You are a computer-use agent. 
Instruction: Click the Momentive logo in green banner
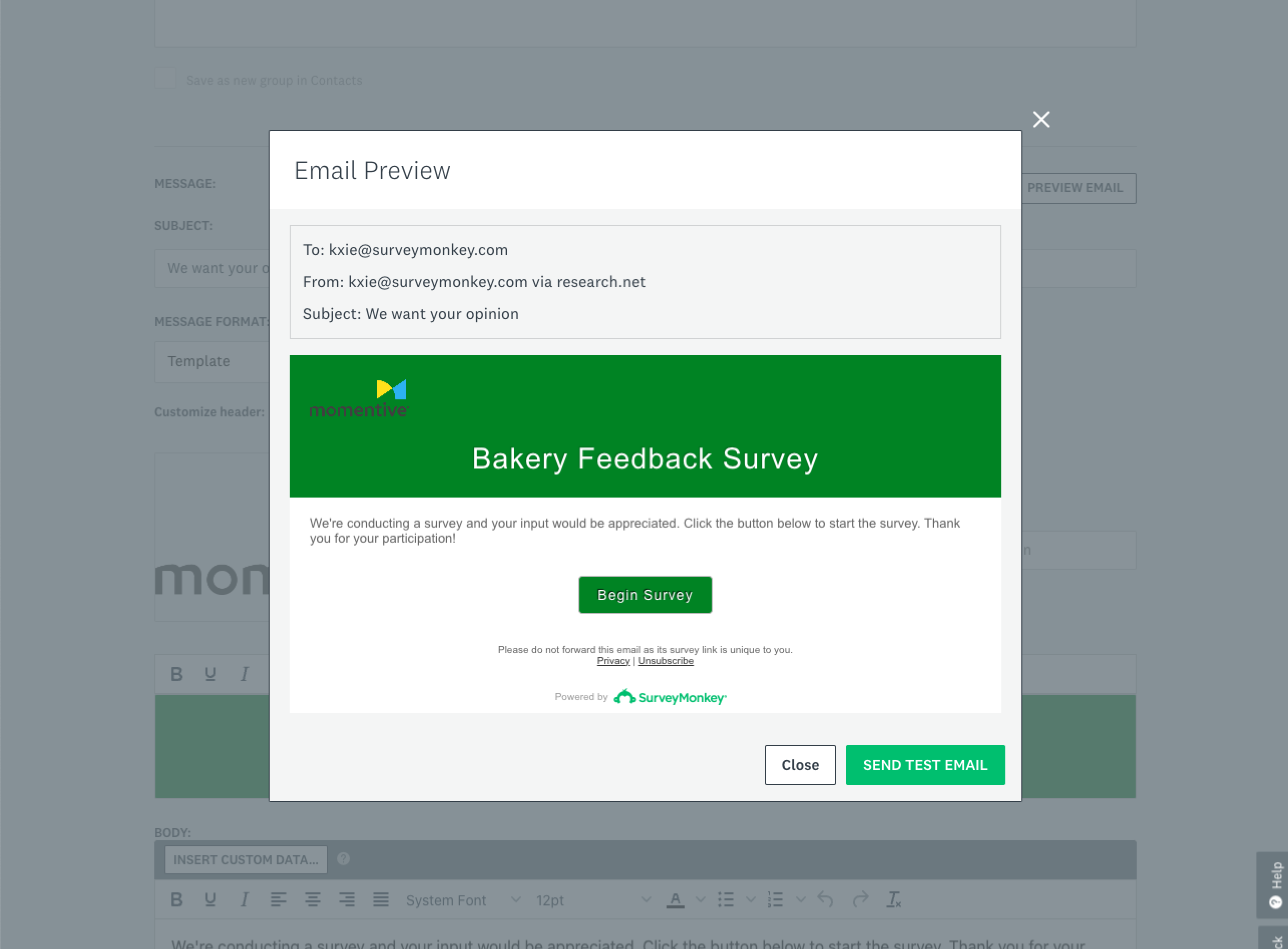[359, 398]
